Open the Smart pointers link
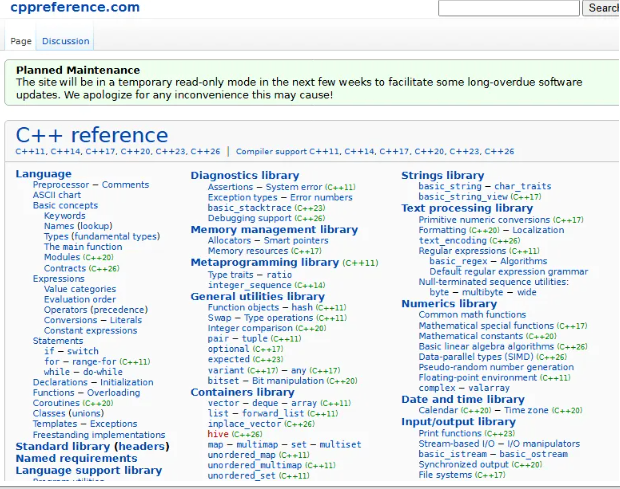 point(296,240)
